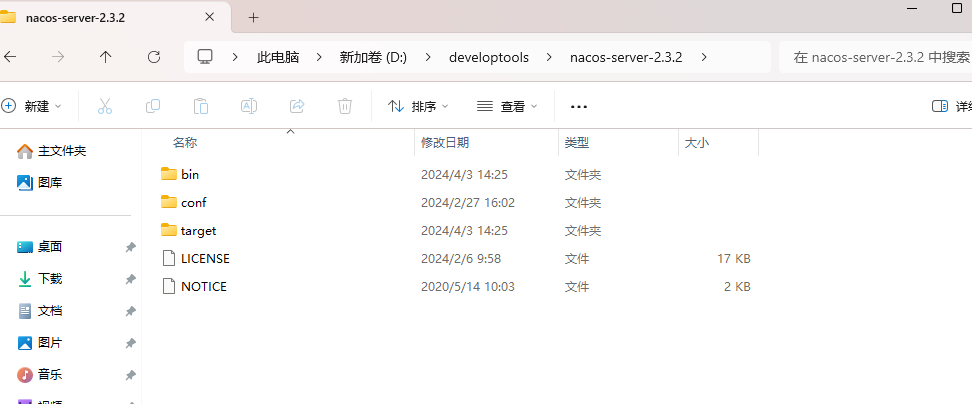Select the NOTICE file
The width and height of the screenshot is (972, 404).
click(x=204, y=287)
